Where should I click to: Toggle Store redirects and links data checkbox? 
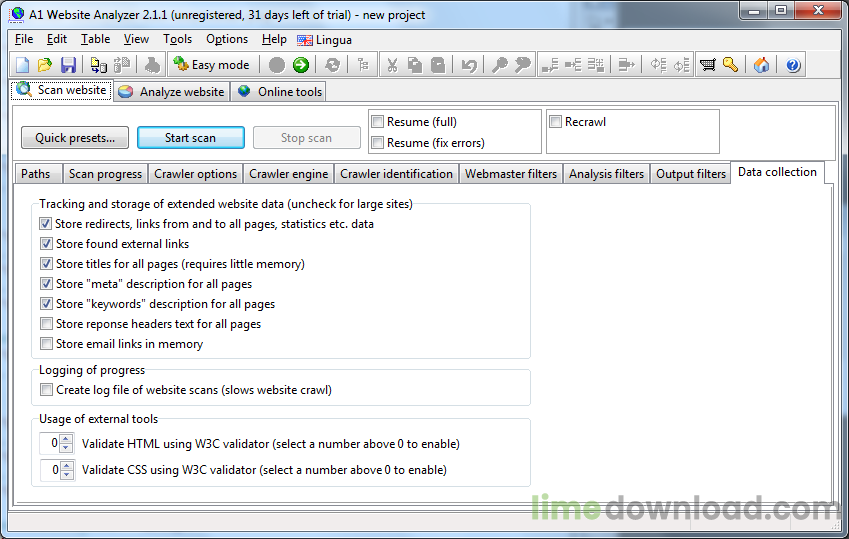[x=45, y=224]
